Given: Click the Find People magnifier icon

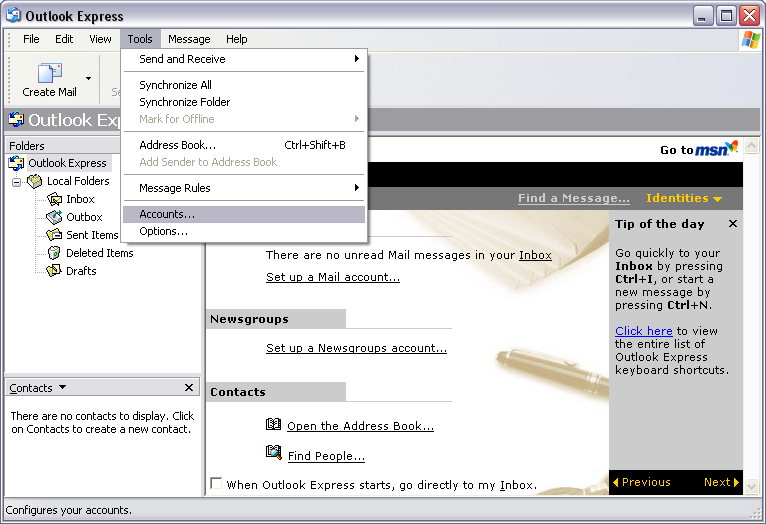Looking at the screenshot, I should [x=274, y=453].
